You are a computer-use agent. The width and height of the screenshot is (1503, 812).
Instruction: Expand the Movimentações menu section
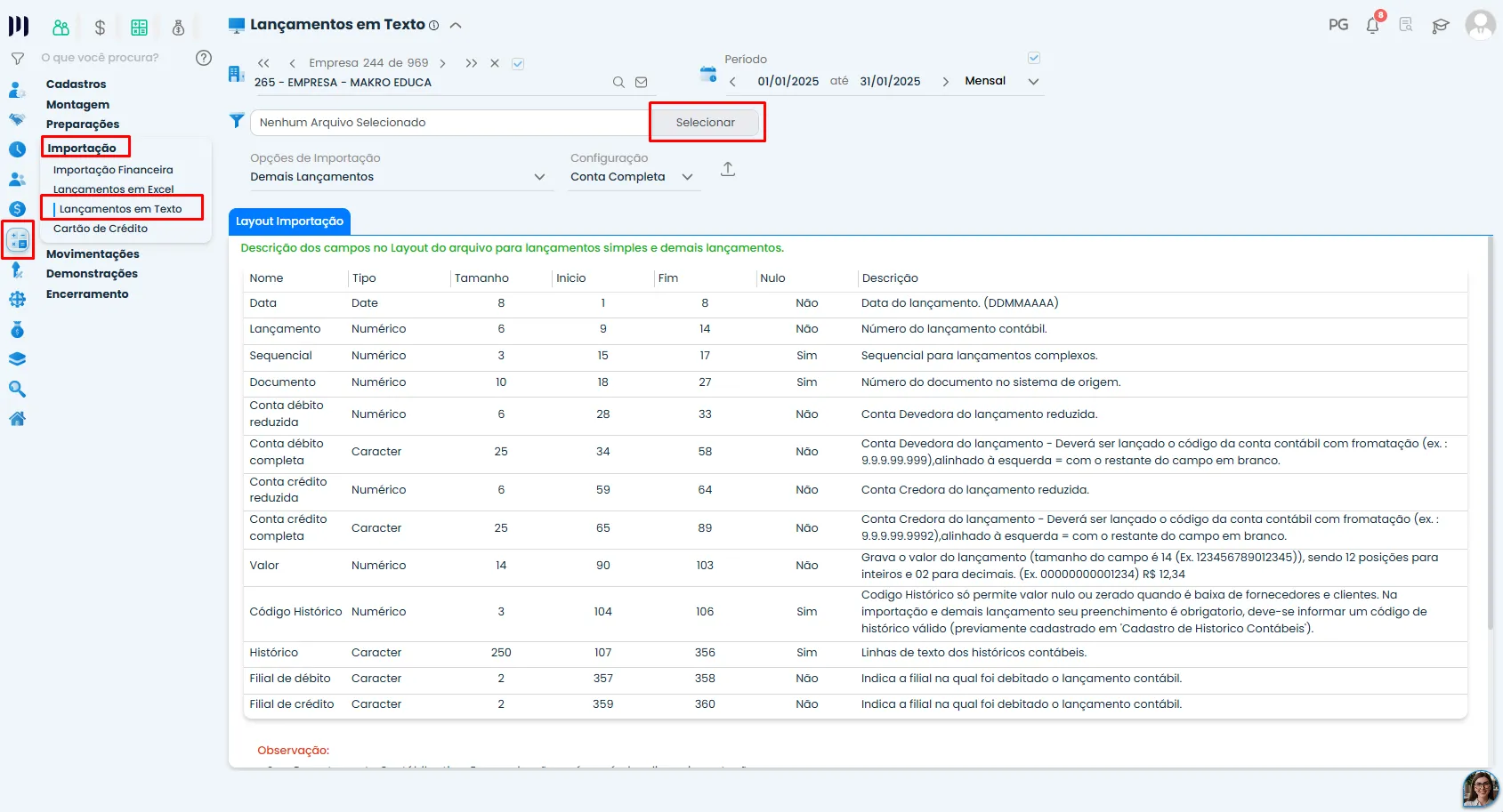93,254
